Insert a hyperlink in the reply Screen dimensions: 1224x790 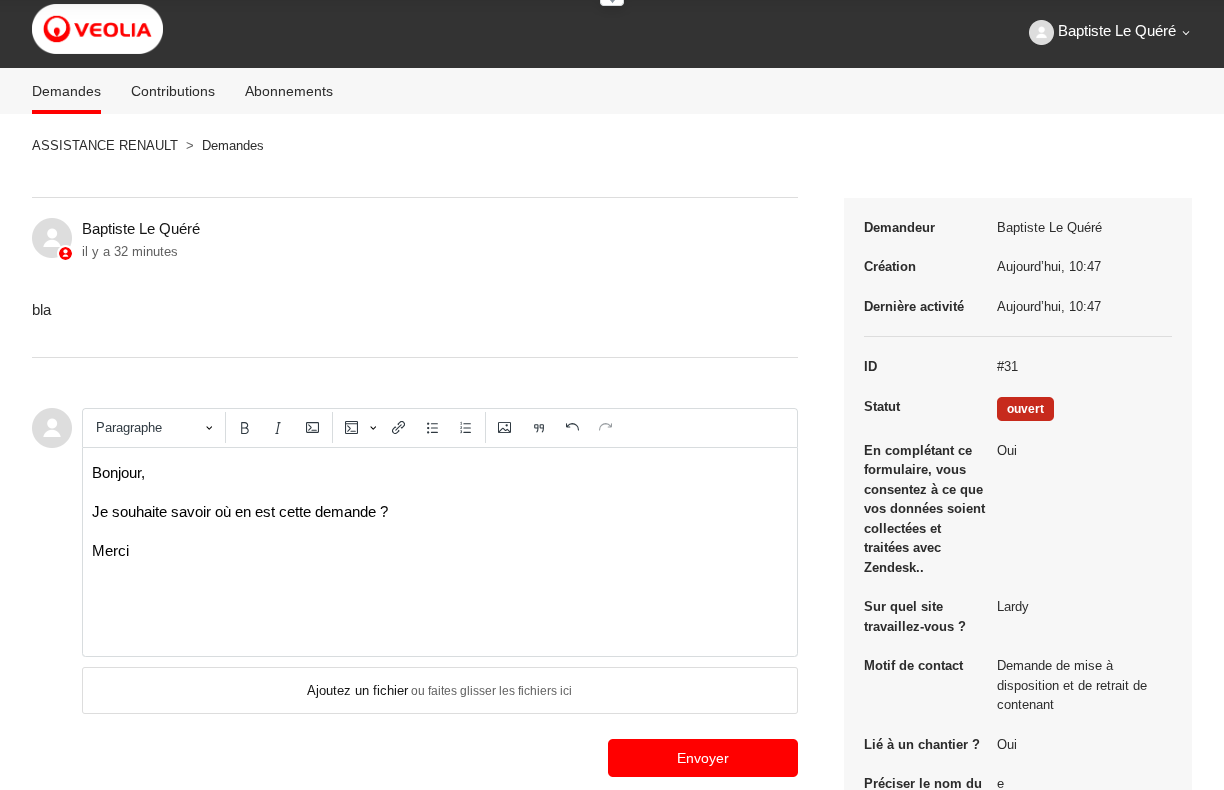(398, 428)
